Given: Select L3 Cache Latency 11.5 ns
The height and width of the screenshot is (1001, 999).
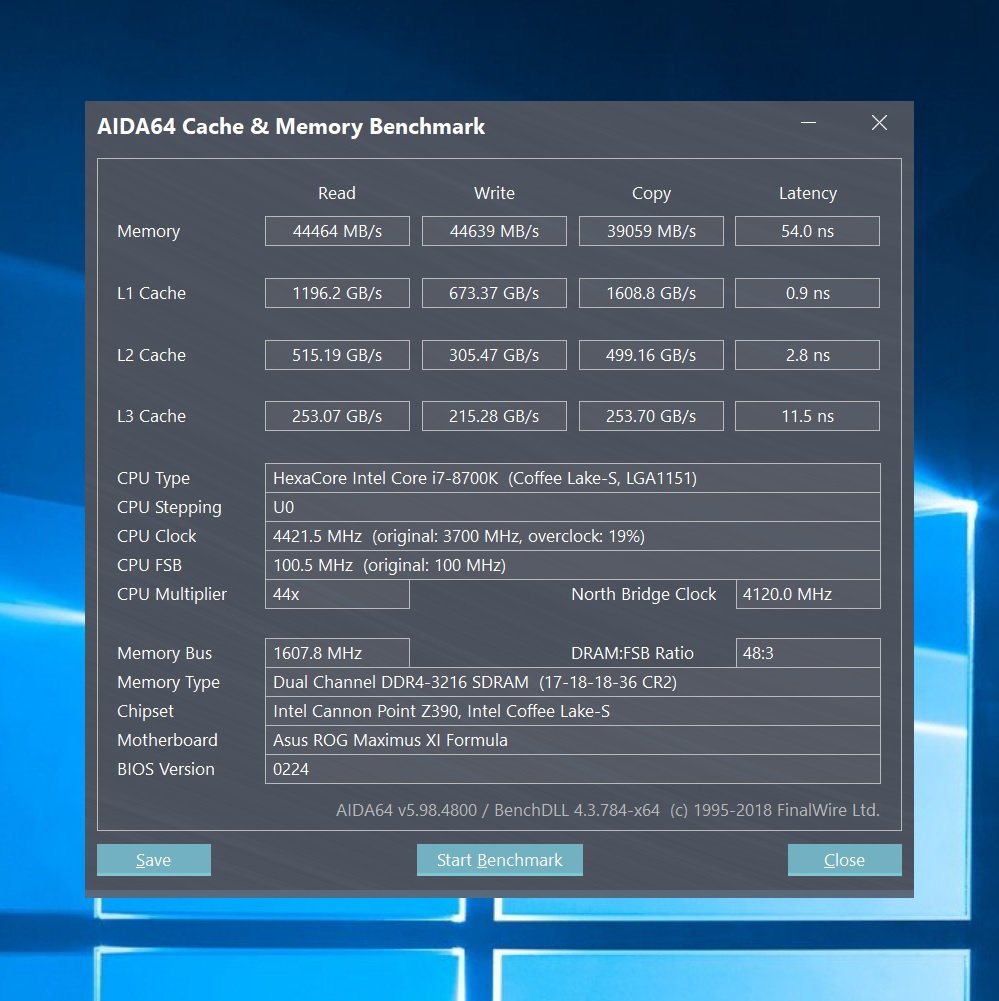Looking at the screenshot, I should [x=807, y=416].
